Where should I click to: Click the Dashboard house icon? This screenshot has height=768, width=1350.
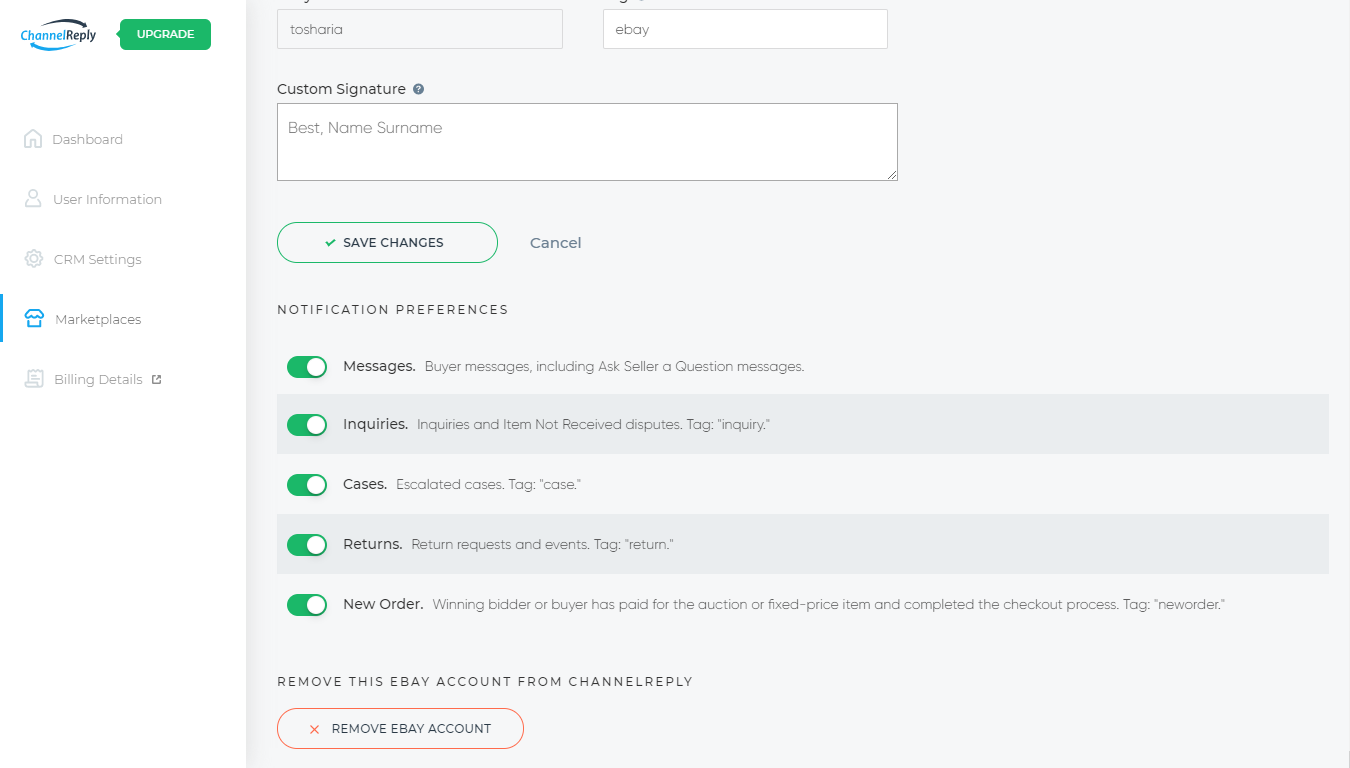(33, 139)
